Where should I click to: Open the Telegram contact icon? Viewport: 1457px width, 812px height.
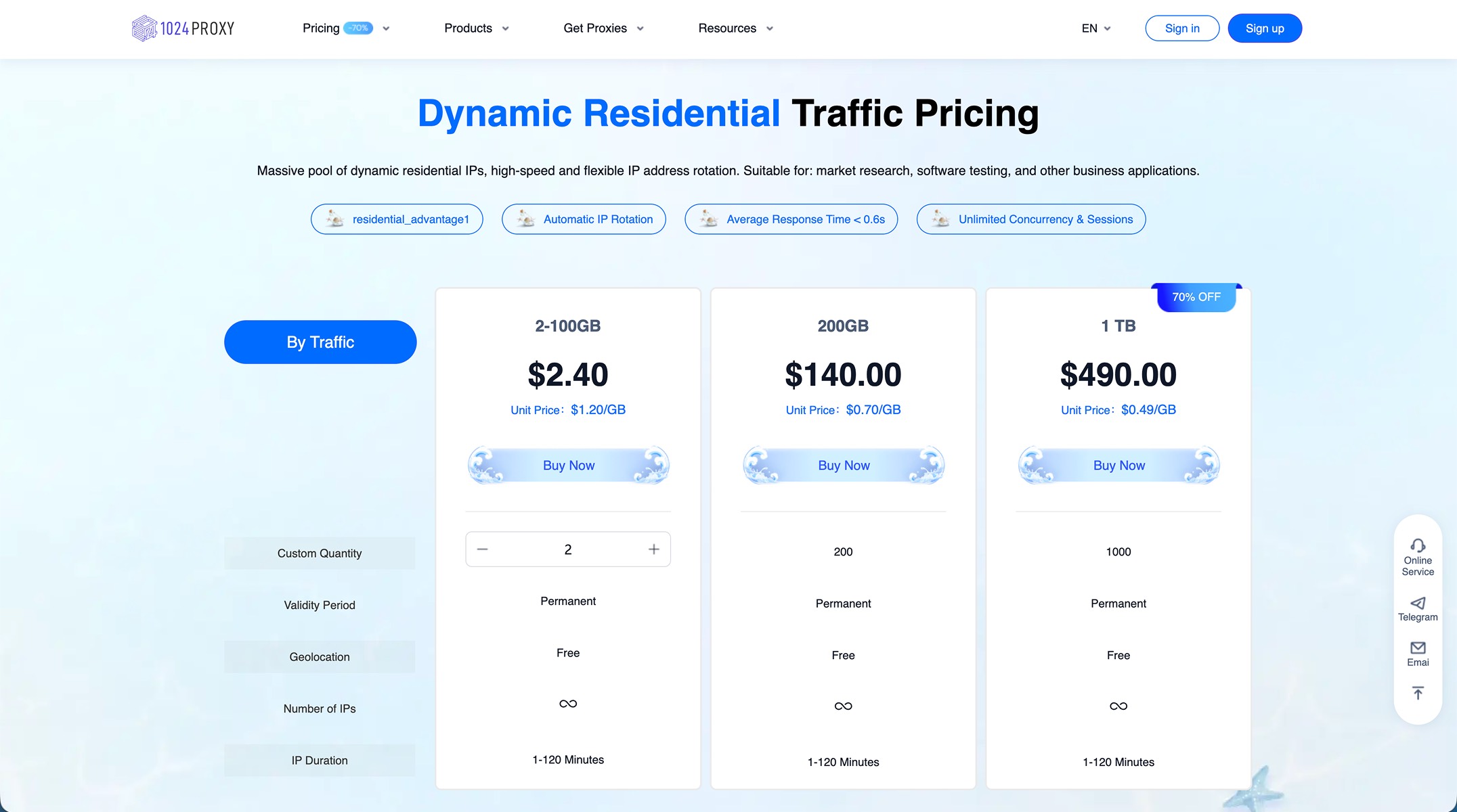click(x=1418, y=603)
